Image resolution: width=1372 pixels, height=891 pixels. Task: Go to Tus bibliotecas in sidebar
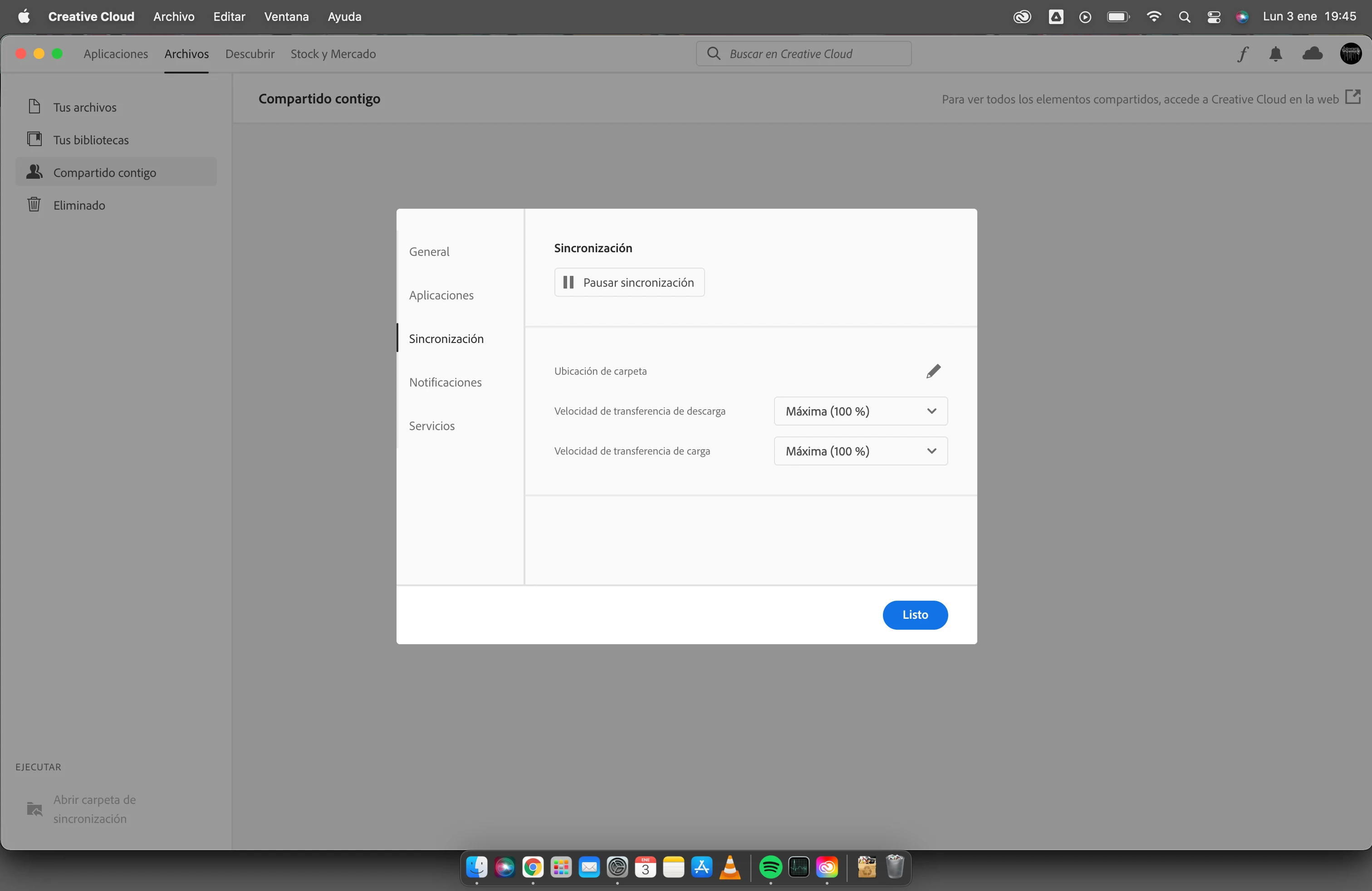[x=90, y=140]
